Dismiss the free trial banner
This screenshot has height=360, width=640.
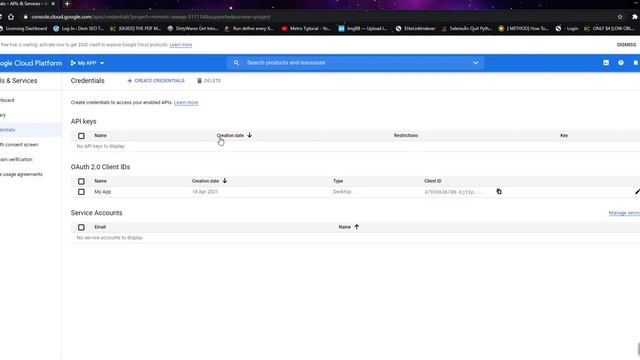pos(626,44)
